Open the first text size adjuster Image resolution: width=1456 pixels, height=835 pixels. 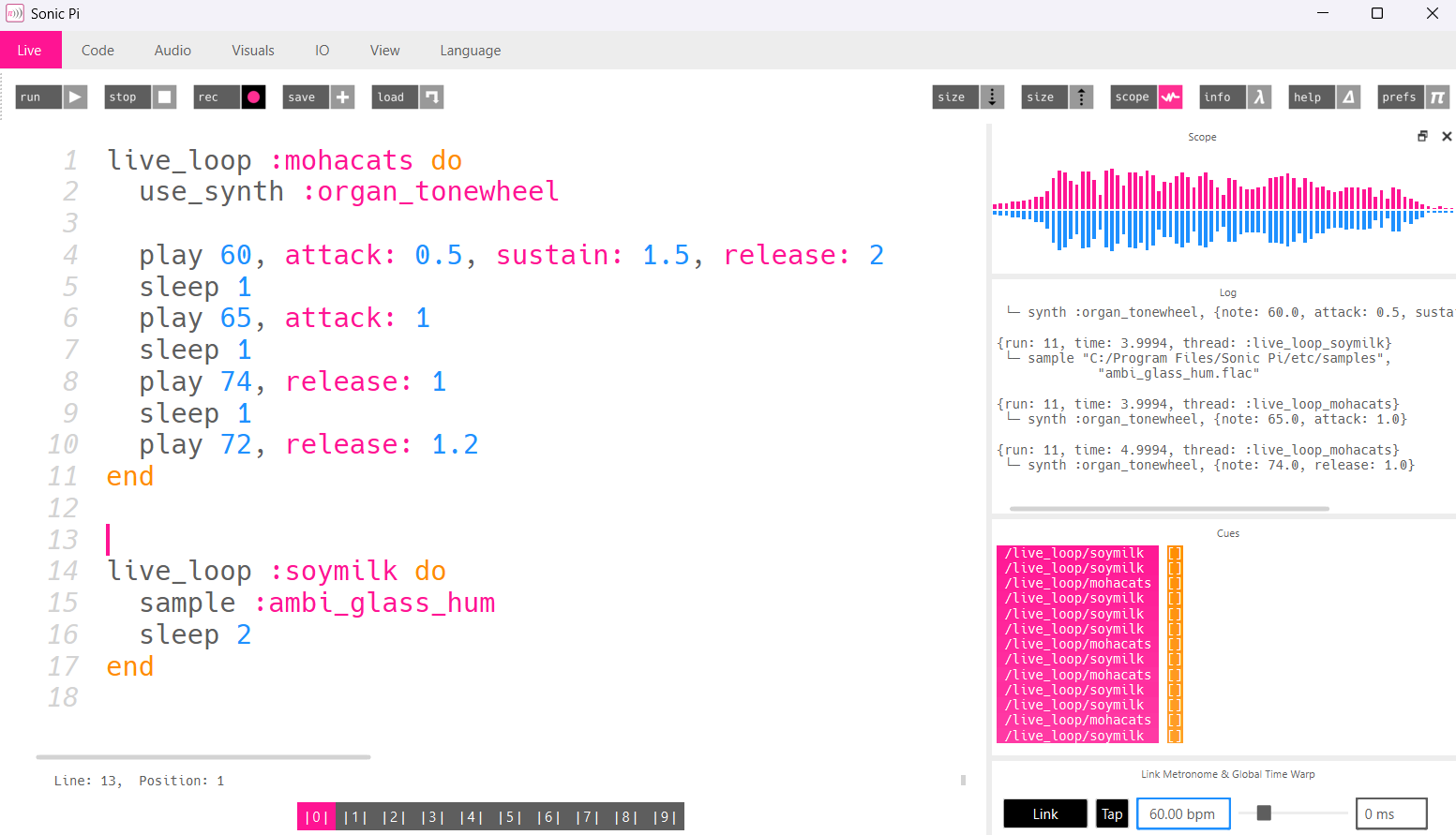pyautogui.click(x=991, y=97)
